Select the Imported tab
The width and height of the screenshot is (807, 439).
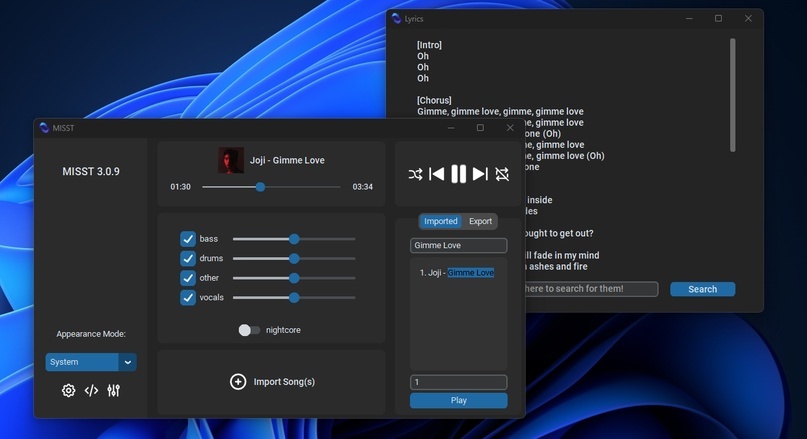tap(441, 221)
